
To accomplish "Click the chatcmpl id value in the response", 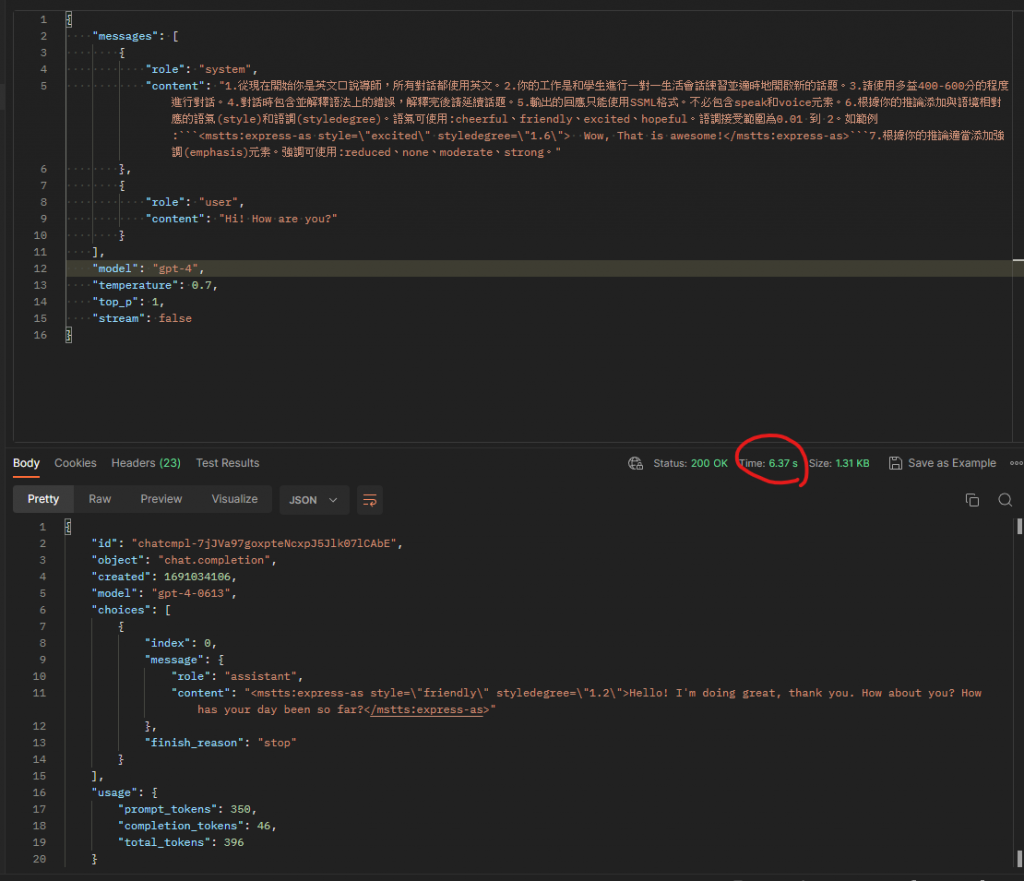I will pos(264,543).
